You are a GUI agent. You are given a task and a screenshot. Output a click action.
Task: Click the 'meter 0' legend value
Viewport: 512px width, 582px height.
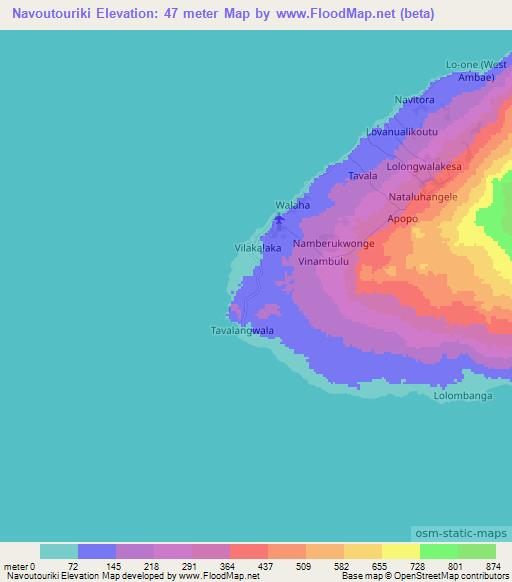point(19,566)
